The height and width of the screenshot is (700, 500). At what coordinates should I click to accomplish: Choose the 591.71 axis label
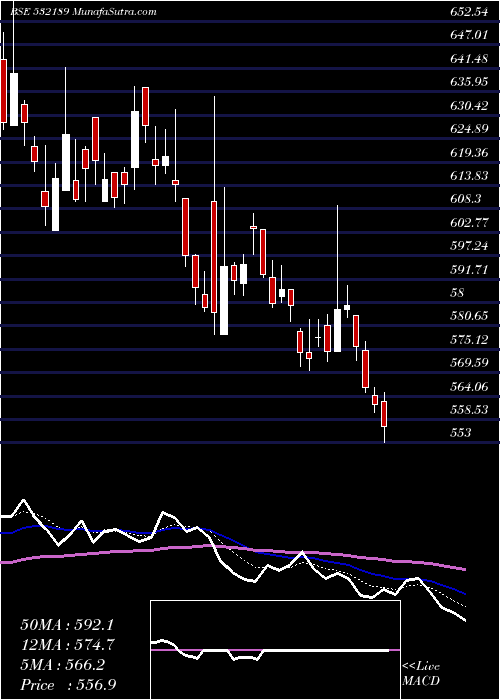pos(469,270)
